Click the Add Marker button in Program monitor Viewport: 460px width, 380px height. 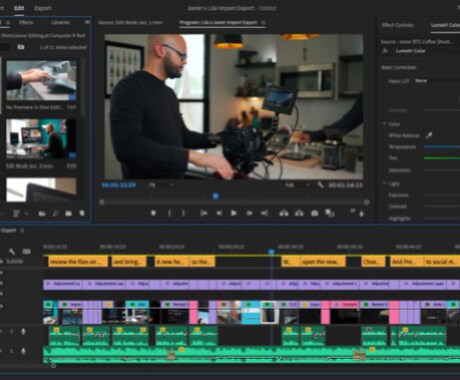tap(153, 213)
